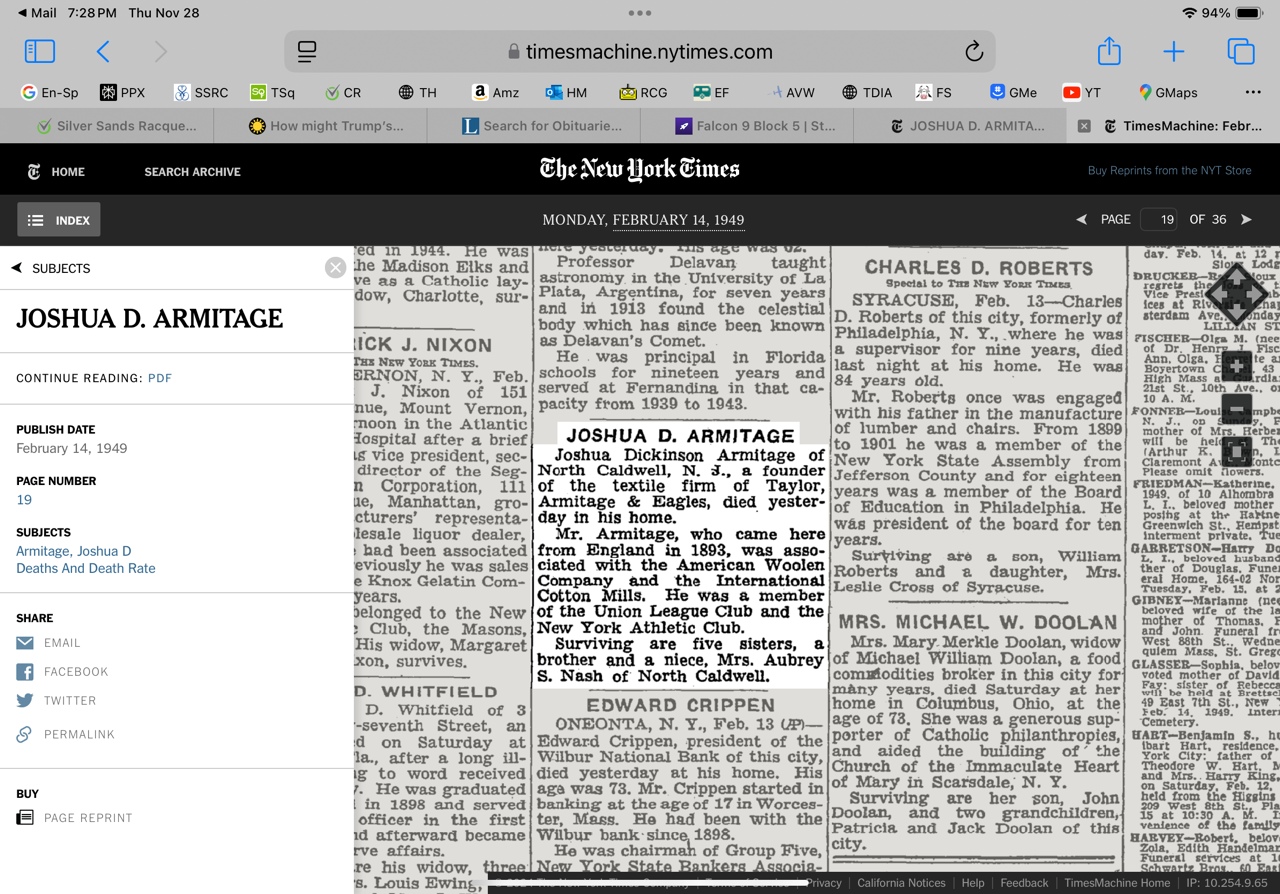The image size is (1280, 894).
Task: Open the Privacy footer link
Action: point(824,883)
